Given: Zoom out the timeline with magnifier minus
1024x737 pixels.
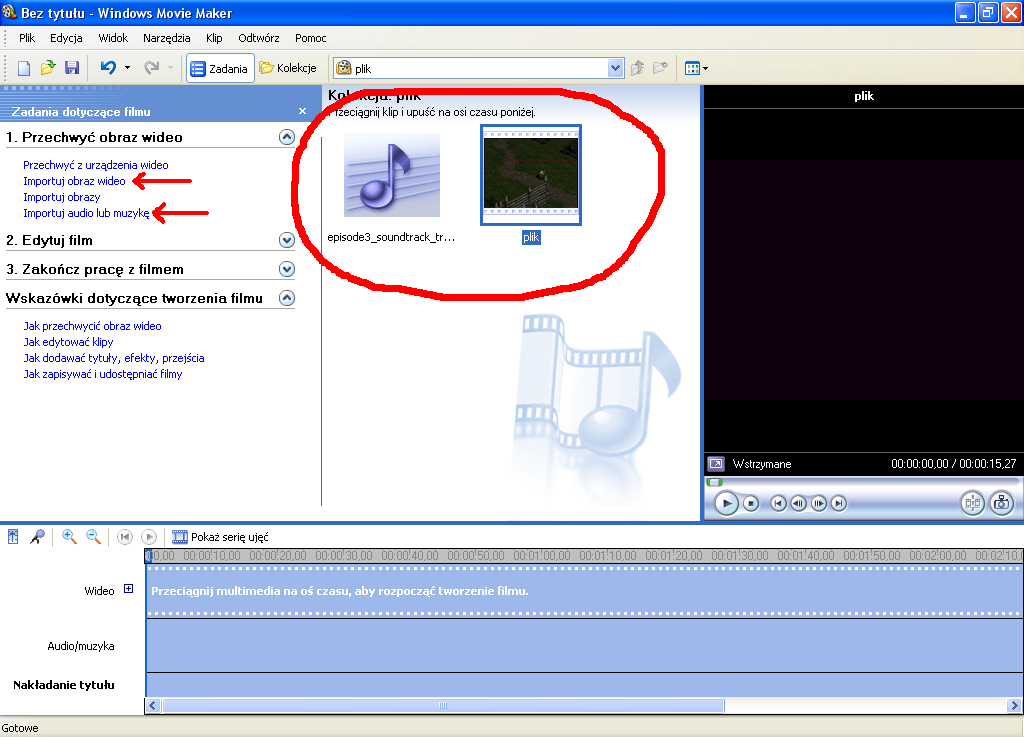Looking at the screenshot, I should pyautogui.click(x=93, y=537).
